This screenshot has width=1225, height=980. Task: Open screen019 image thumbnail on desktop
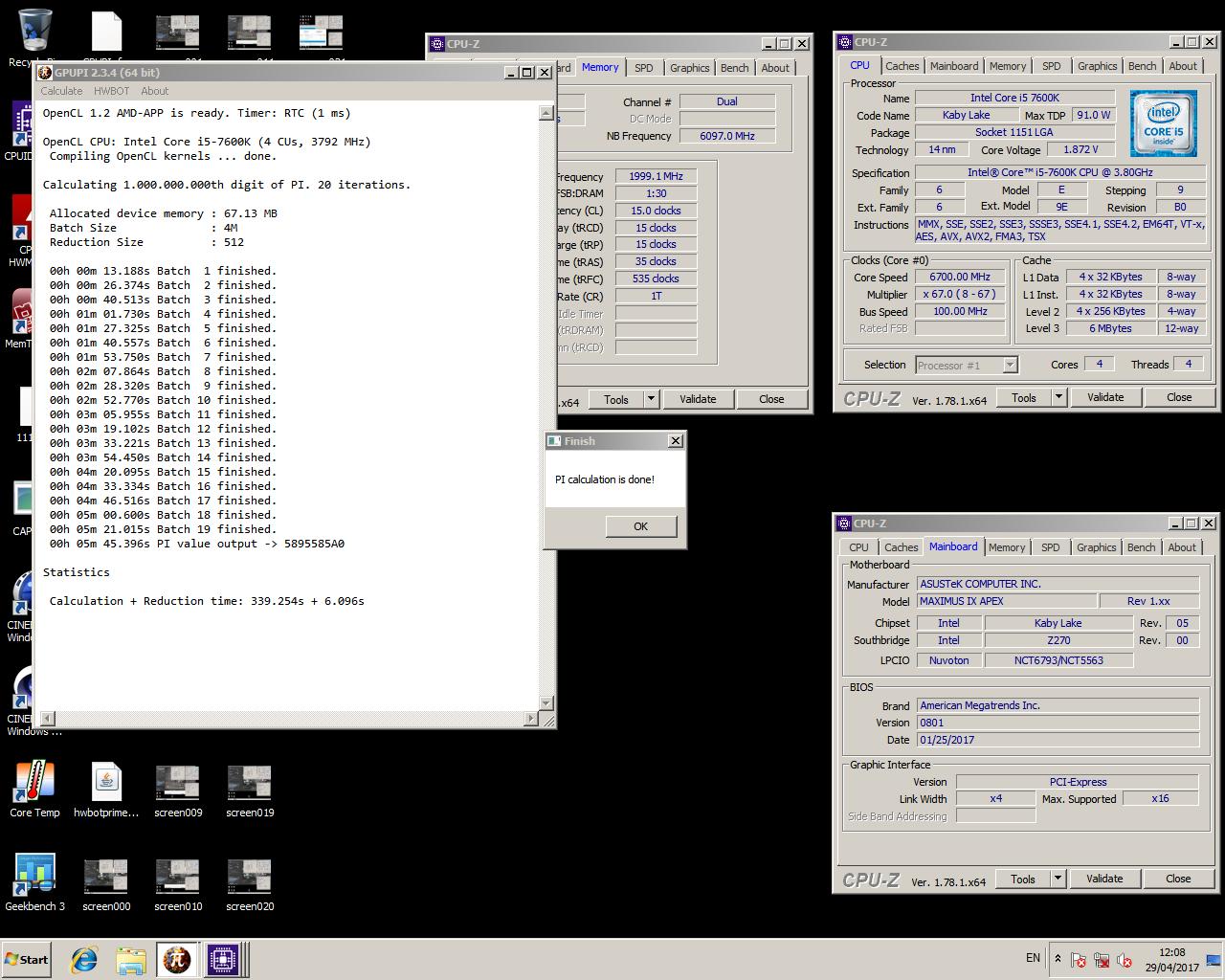(250, 790)
